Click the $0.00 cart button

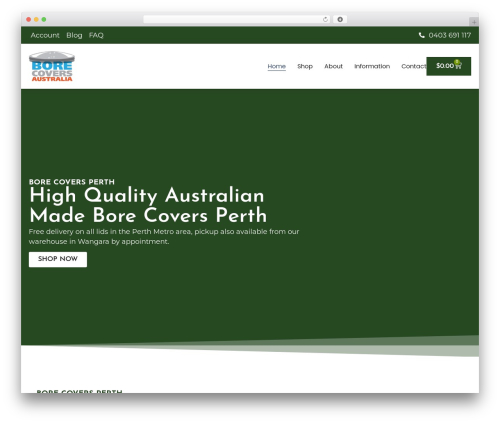[448, 66]
